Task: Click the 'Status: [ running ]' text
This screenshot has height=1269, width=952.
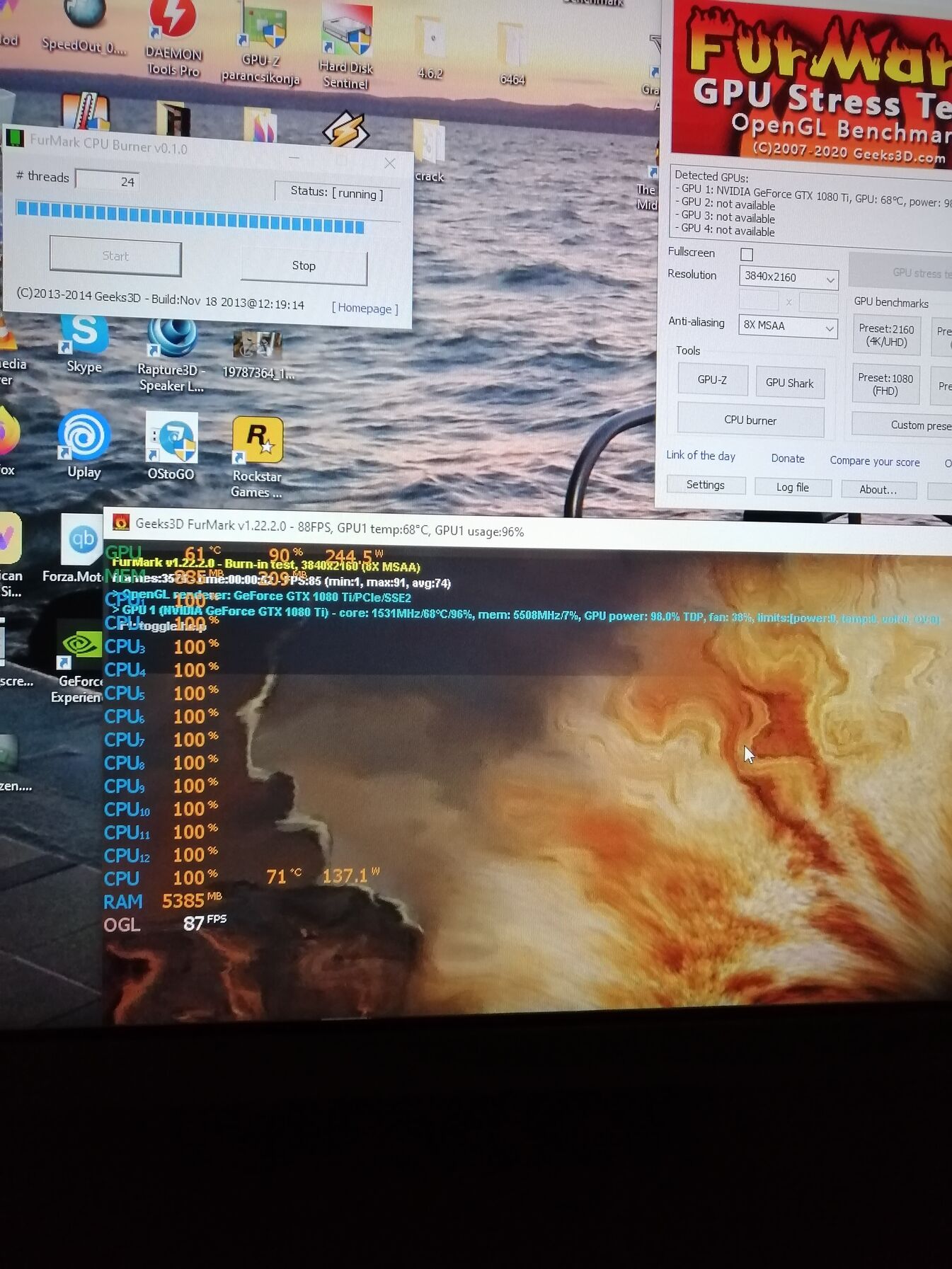Action: pos(337,193)
